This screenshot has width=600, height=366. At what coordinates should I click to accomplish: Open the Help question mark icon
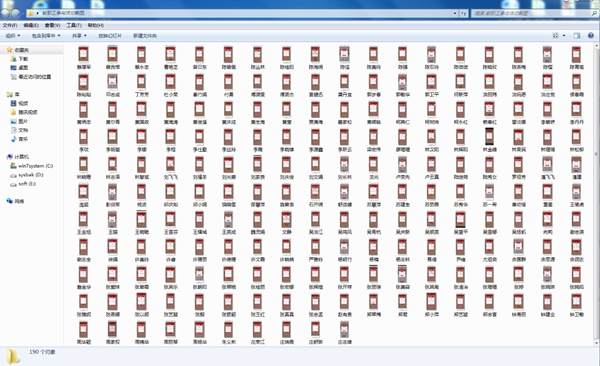(x=590, y=36)
